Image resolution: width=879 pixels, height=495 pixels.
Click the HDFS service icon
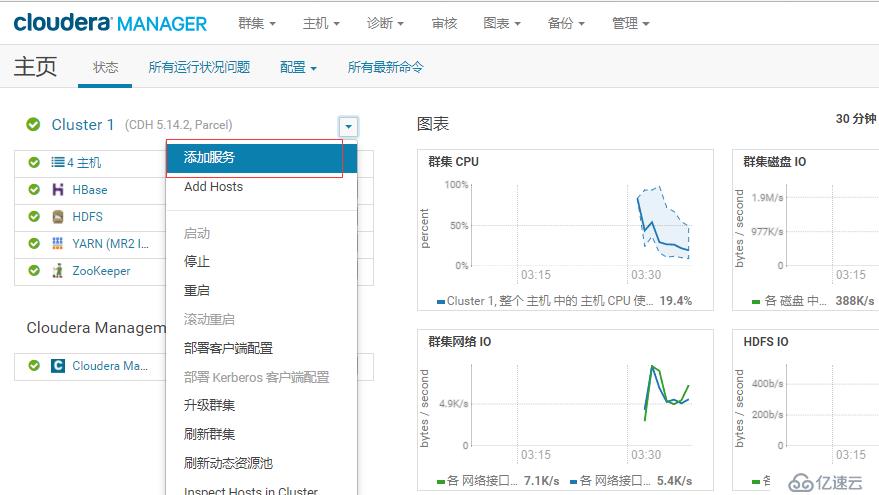[x=58, y=216]
